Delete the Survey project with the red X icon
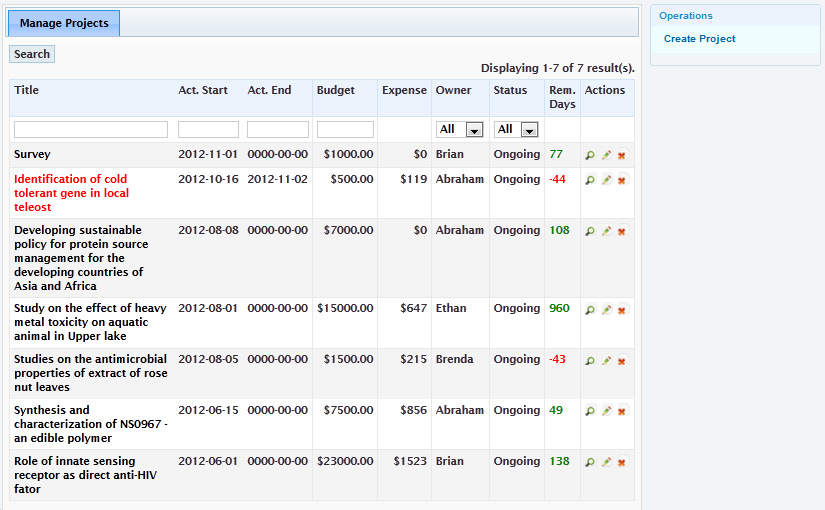Screen dimensions: 825x510 (x=621, y=156)
